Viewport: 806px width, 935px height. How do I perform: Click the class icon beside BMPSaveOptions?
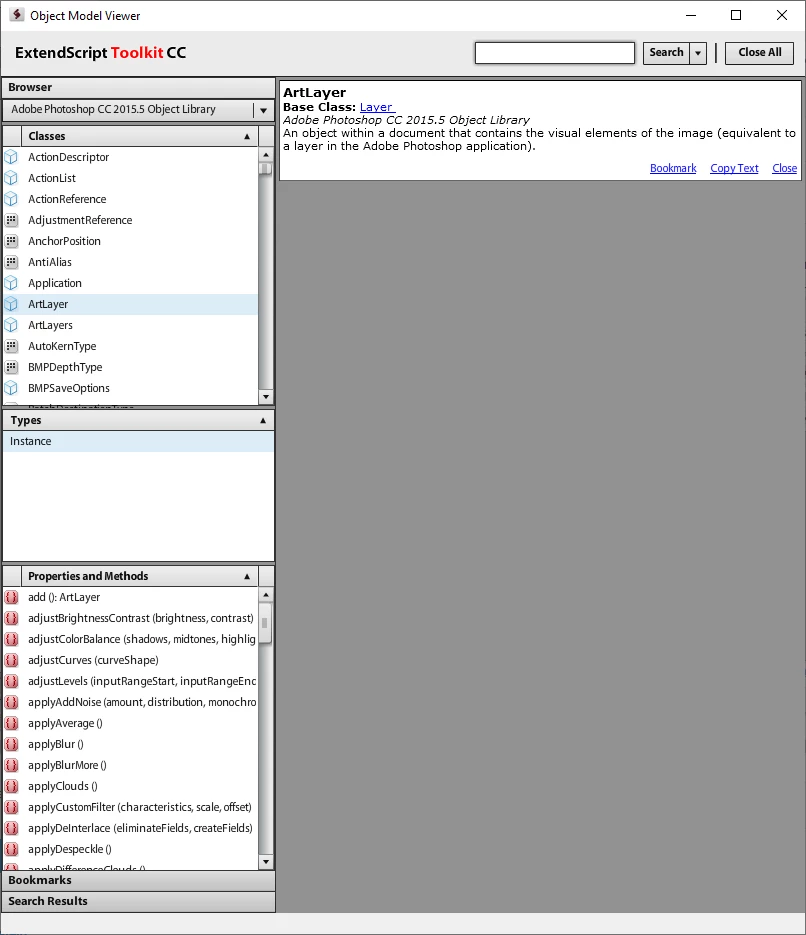pos(11,388)
